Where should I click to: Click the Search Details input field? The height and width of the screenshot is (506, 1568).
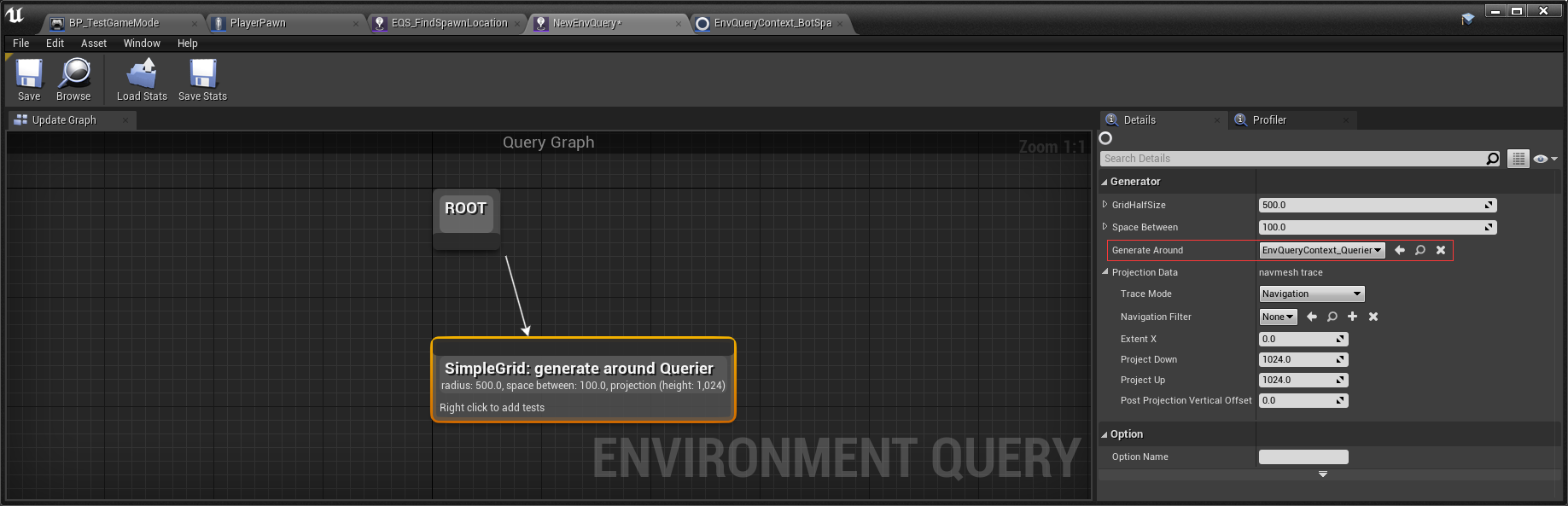click(1293, 159)
